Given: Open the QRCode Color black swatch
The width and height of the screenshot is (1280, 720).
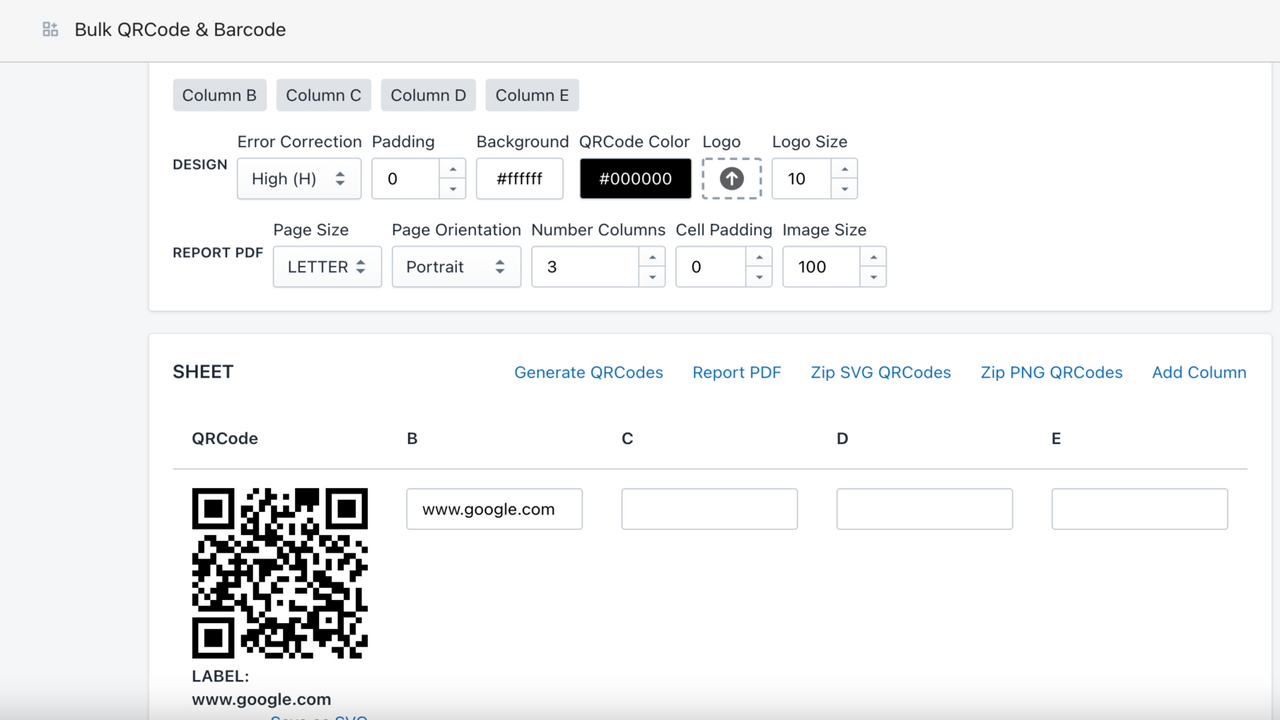Looking at the screenshot, I should 634,178.
